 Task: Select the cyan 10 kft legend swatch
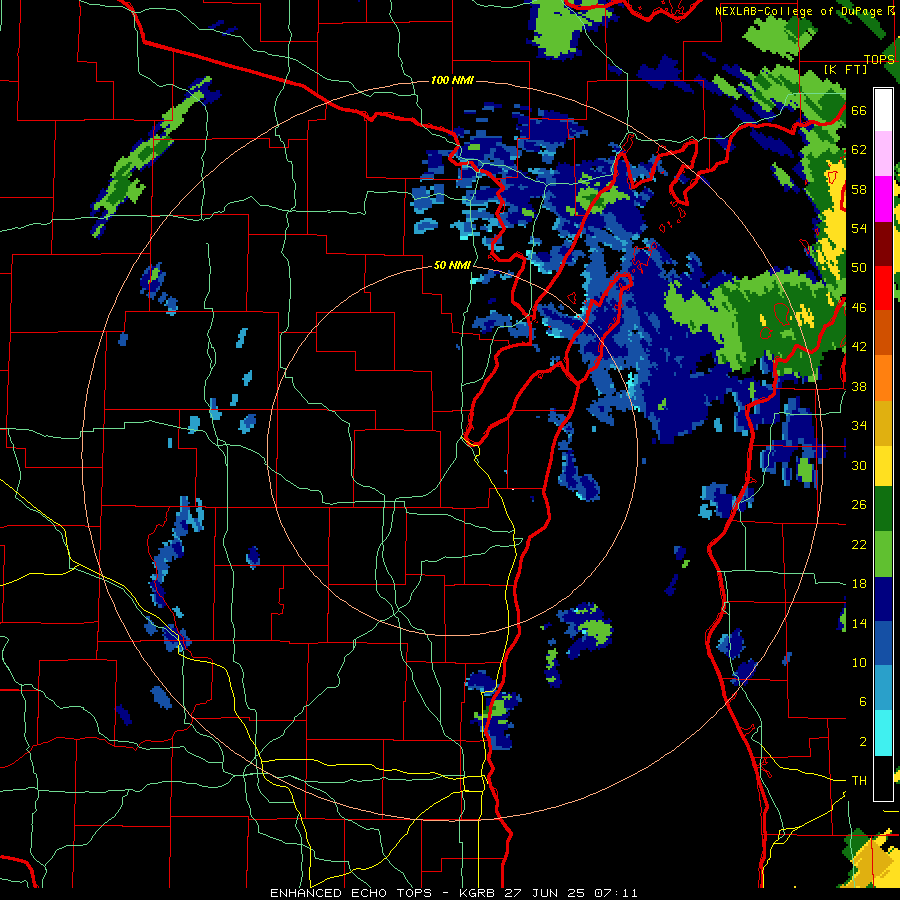[x=883, y=733]
